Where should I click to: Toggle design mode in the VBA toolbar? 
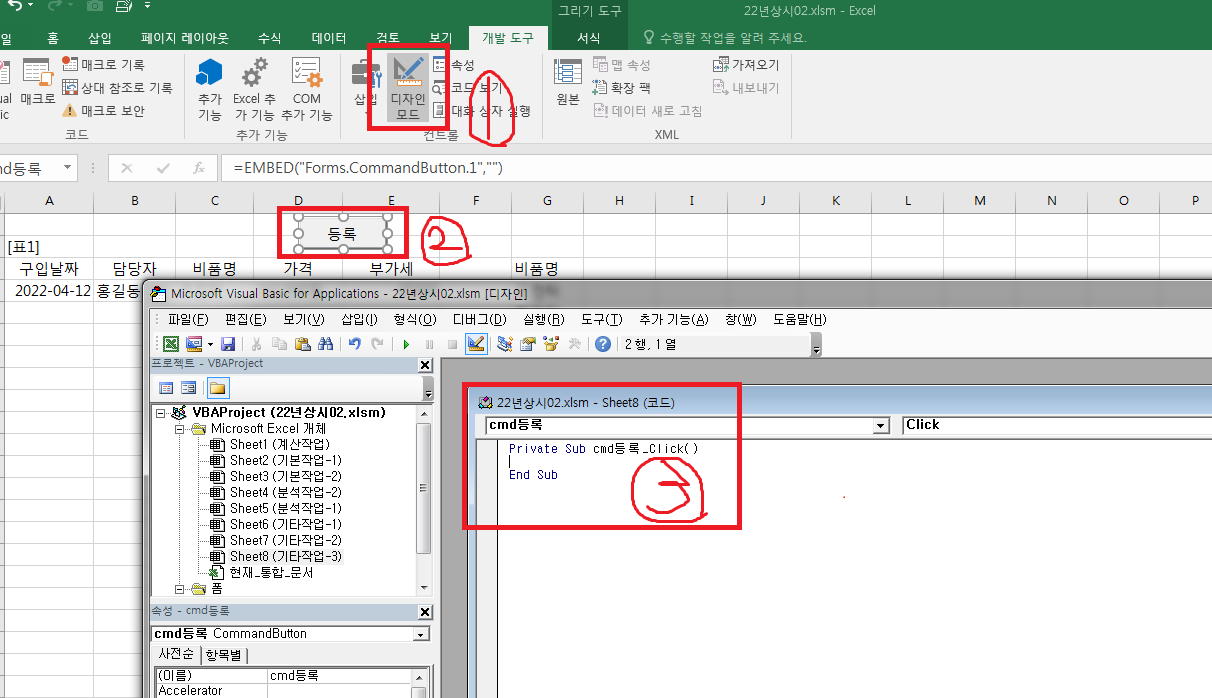pyautogui.click(x=476, y=344)
